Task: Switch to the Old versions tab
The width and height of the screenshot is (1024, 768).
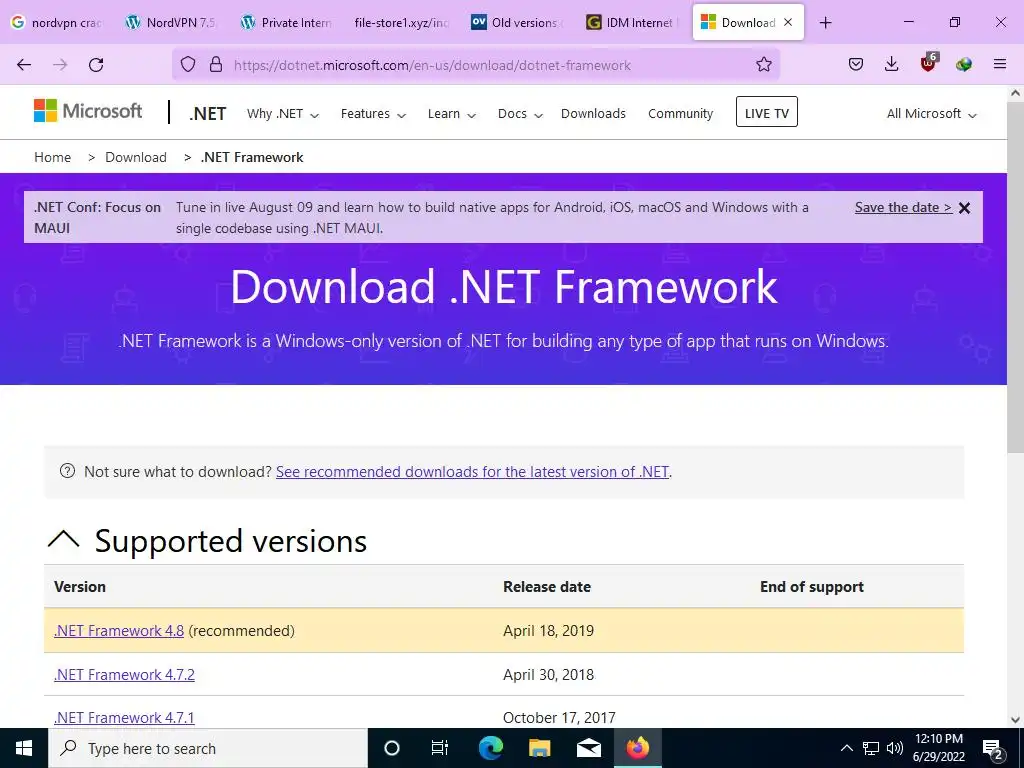Action: [517, 23]
